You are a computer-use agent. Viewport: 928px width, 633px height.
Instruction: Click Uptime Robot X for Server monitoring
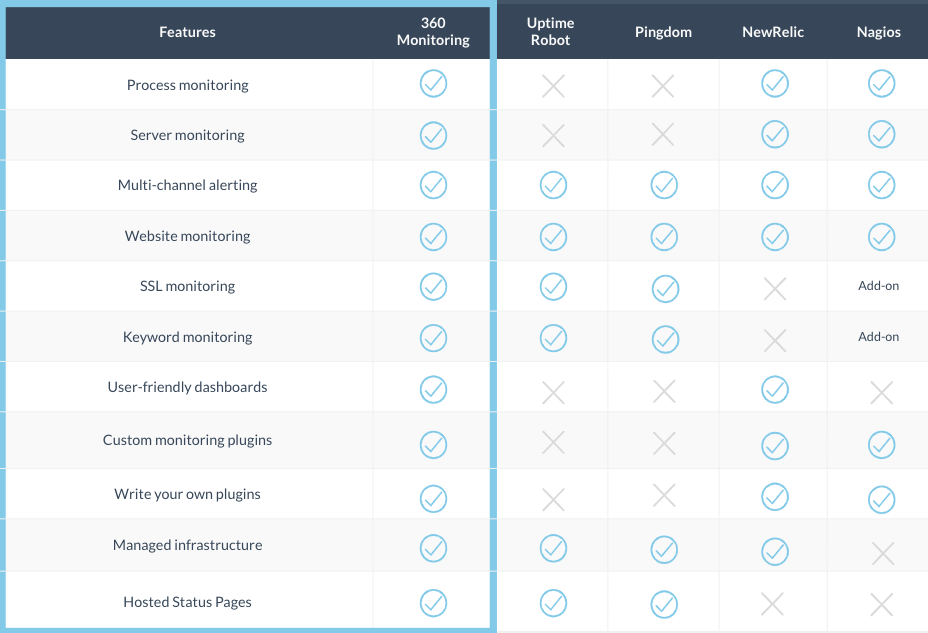pyautogui.click(x=553, y=135)
